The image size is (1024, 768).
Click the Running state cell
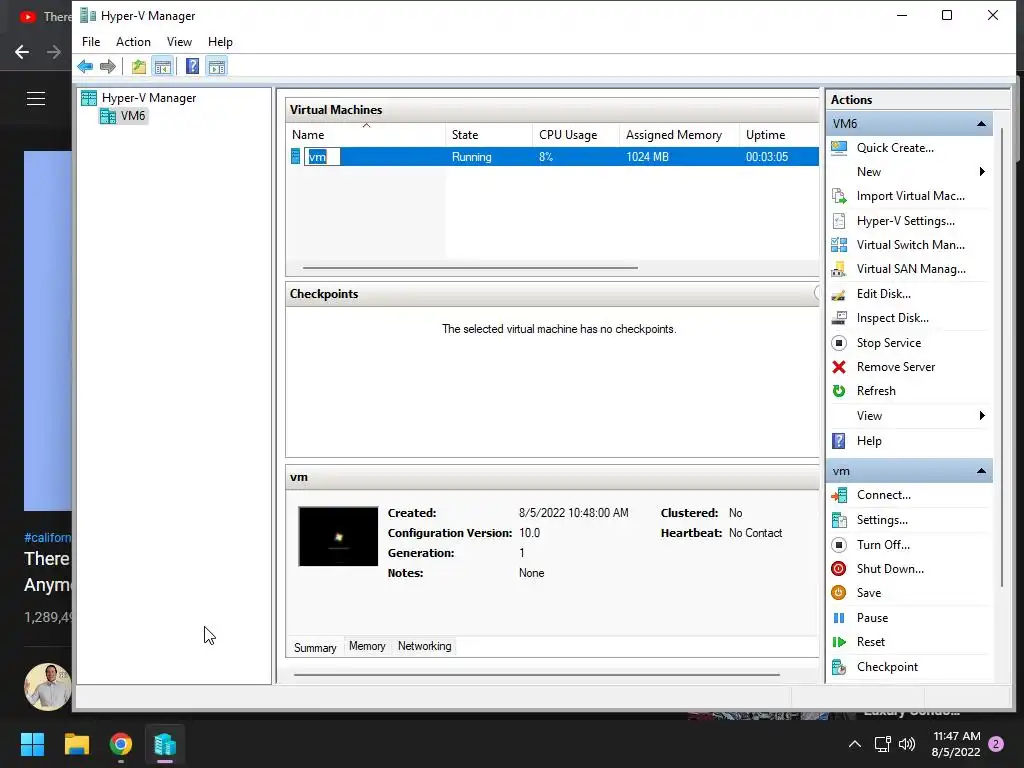pyautogui.click(x=472, y=157)
